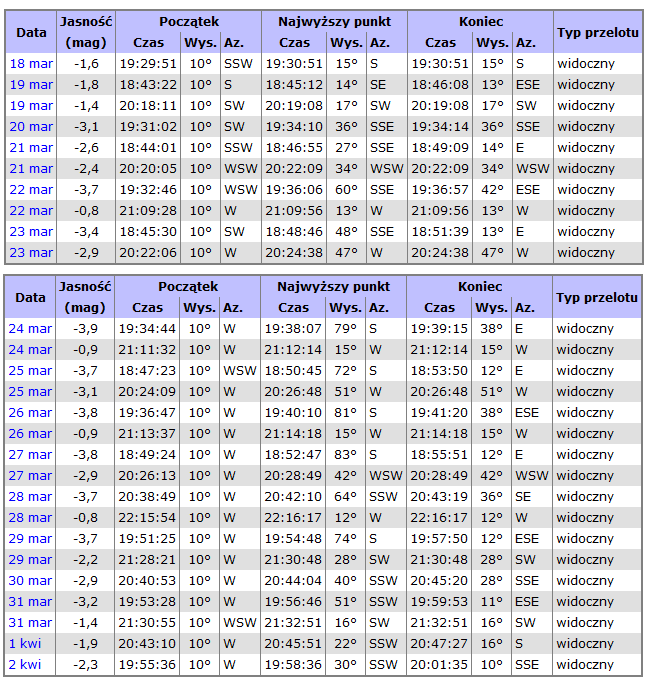Open 21 mar link for the 20:20:05 pass
The width and height of the screenshot is (653, 690).
(31, 169)
